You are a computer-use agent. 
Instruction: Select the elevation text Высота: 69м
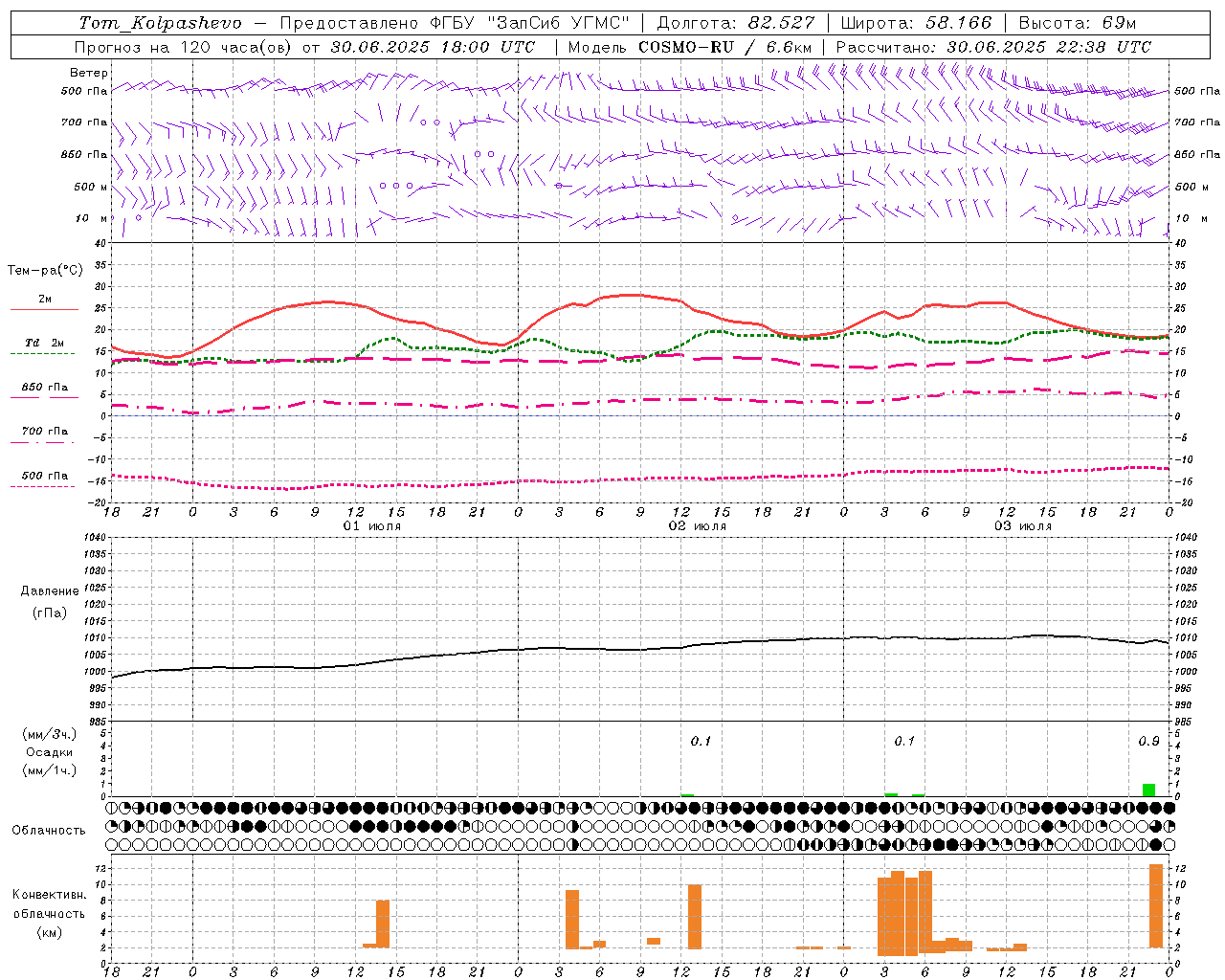tap(1077, 23)
